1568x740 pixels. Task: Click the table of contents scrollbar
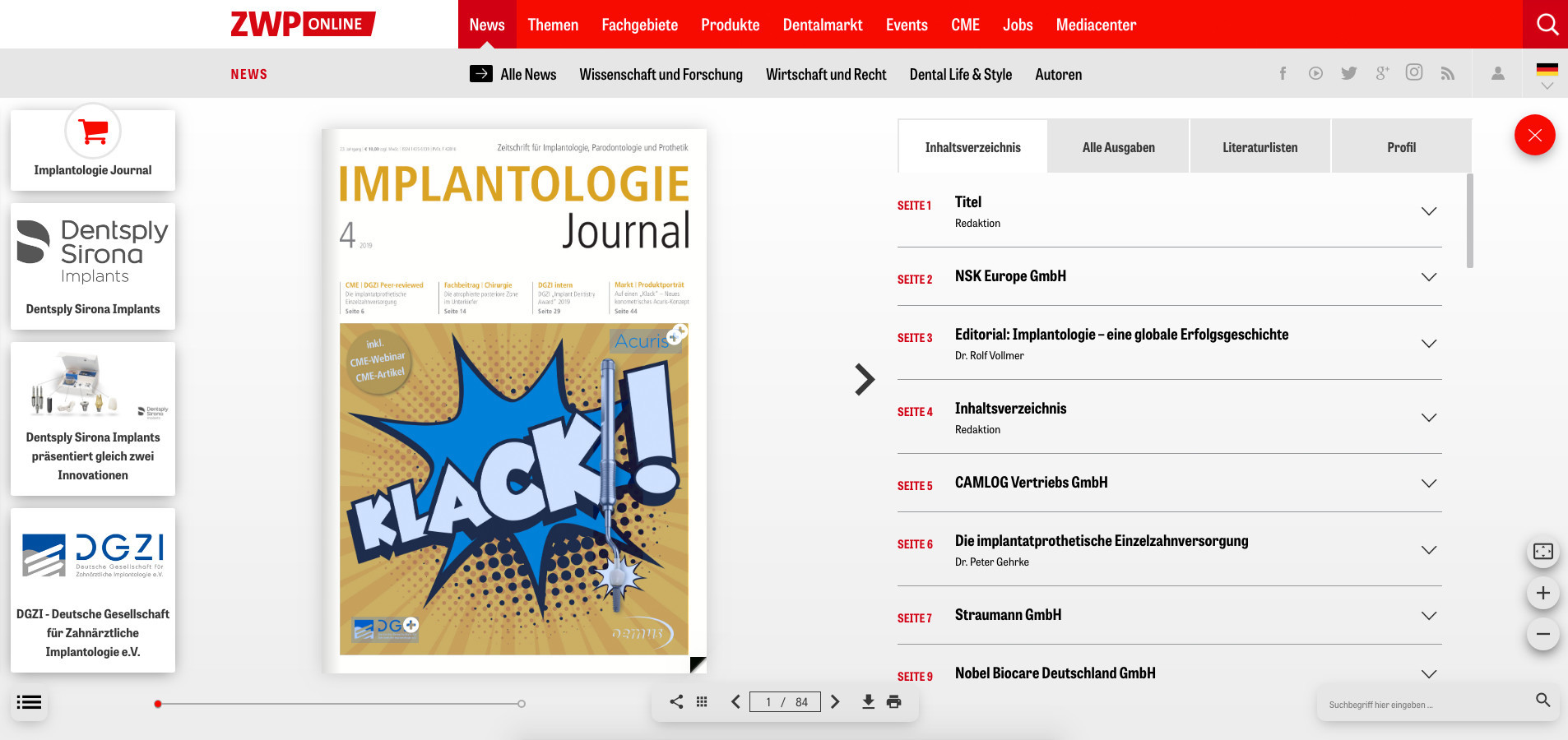pos(1470,220)
